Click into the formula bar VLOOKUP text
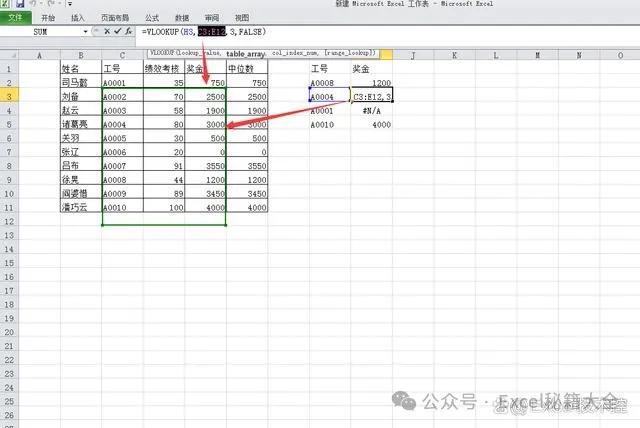The image size is (640, 428). 204,31
